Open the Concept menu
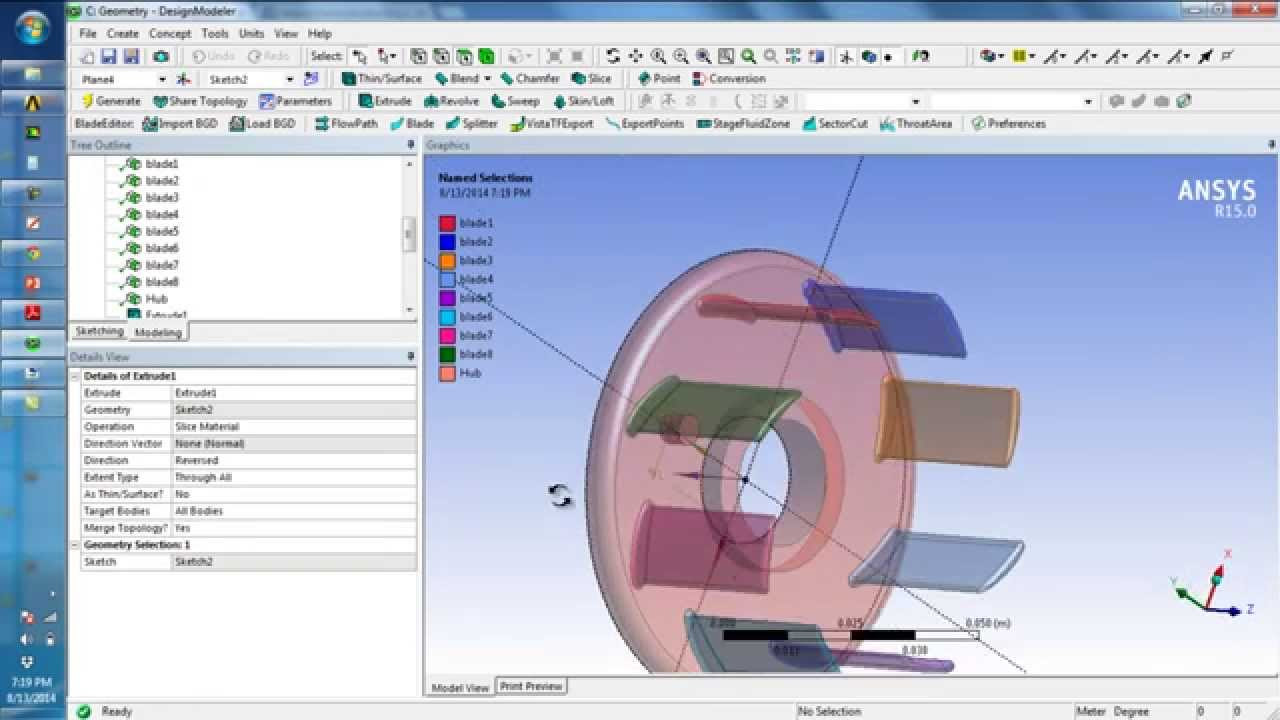The width and height of the screenshot is (1280, 720). coord(170,33)
